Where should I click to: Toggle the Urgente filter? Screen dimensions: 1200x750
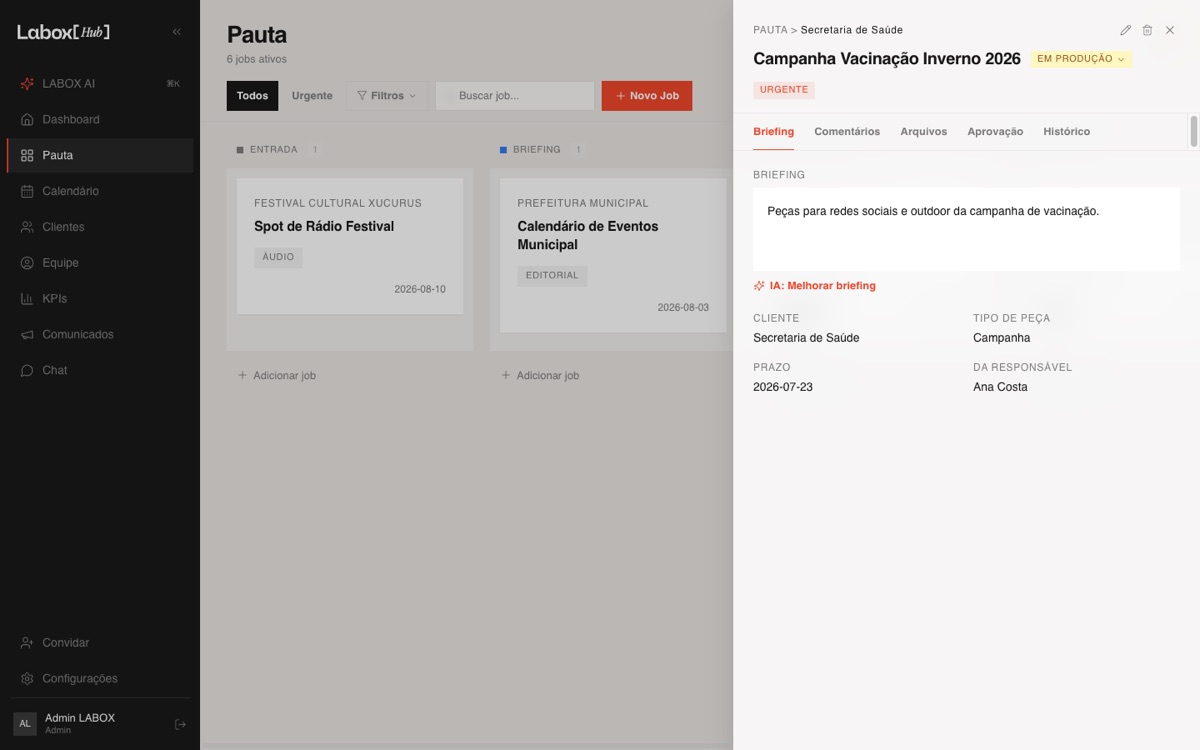tap(312, 96)
